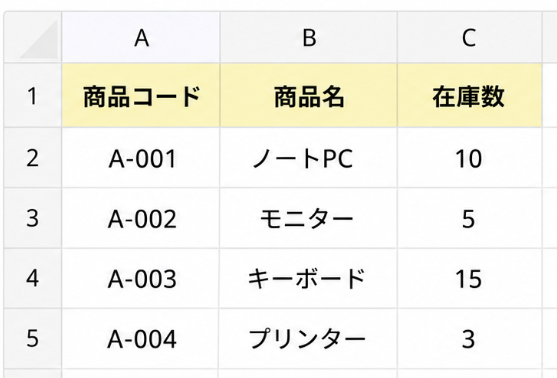Viewport: 557px width, 378px height.
Task: Select cell containing ノートPC
Action: pyautogui.click(x=309, y=158)
